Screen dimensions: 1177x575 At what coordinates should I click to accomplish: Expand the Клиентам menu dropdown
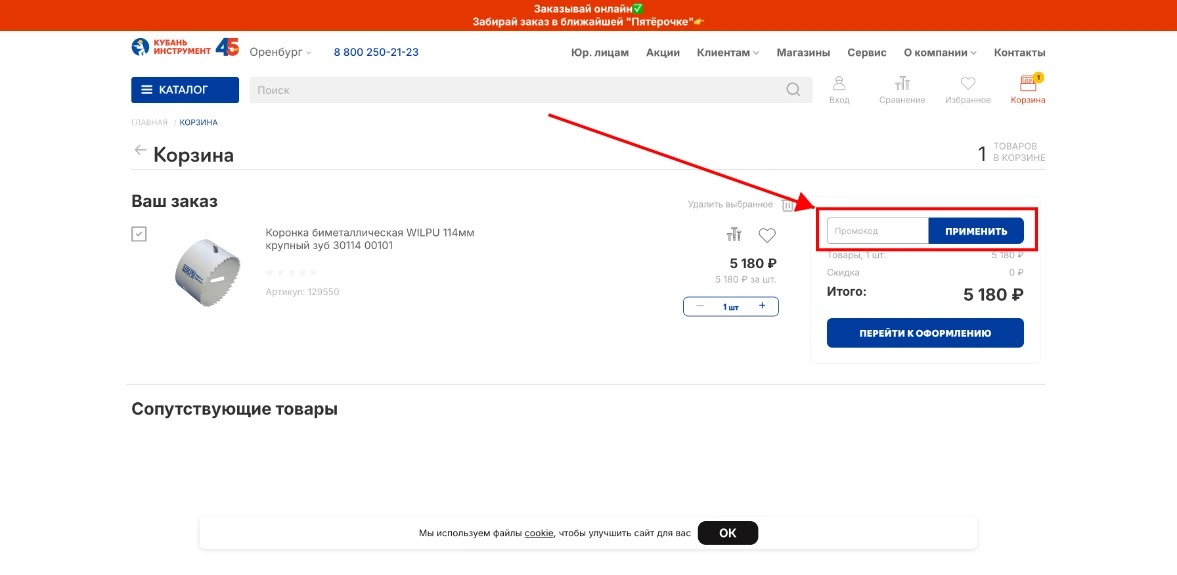pos(727,53)
